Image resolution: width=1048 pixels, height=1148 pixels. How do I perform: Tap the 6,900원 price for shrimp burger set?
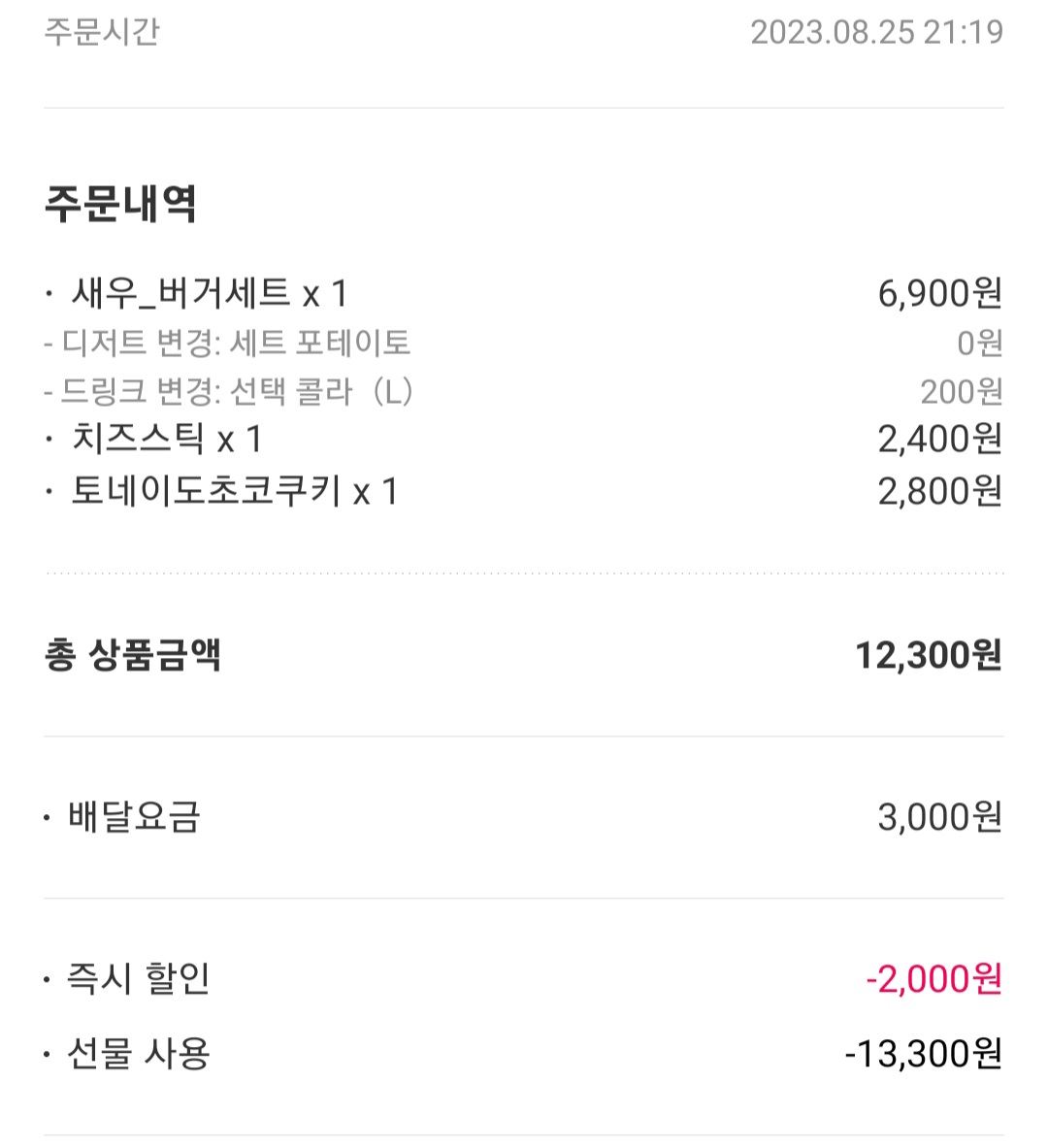point(939,293)
